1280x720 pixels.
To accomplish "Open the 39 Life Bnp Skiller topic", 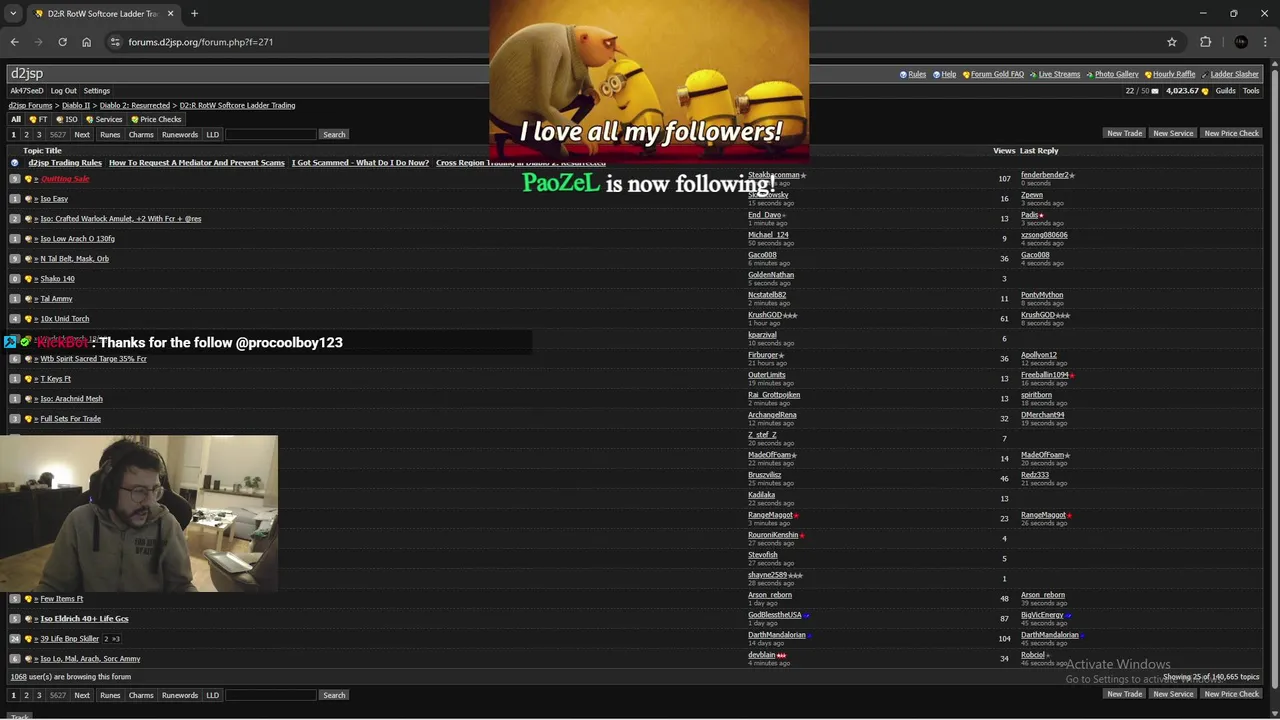I will [x=69, y=639].
